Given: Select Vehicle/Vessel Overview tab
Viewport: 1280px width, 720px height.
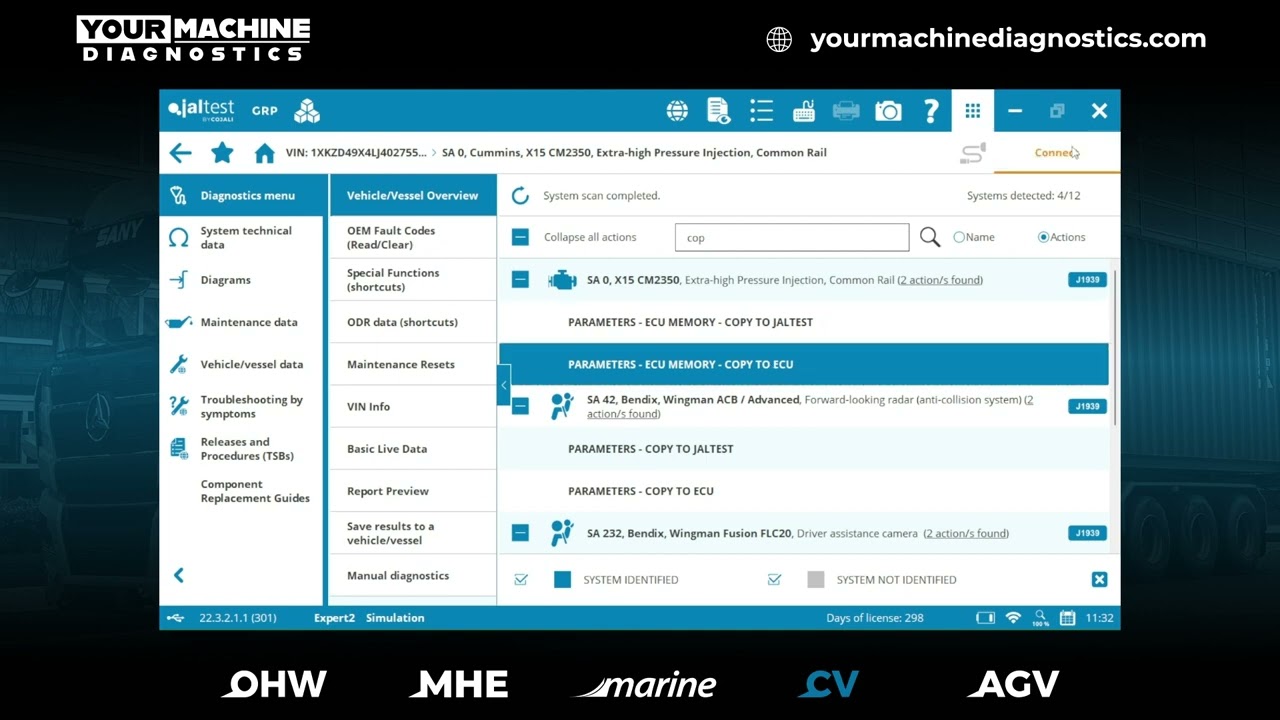Looking at the screenshot, I should (413, 195).
